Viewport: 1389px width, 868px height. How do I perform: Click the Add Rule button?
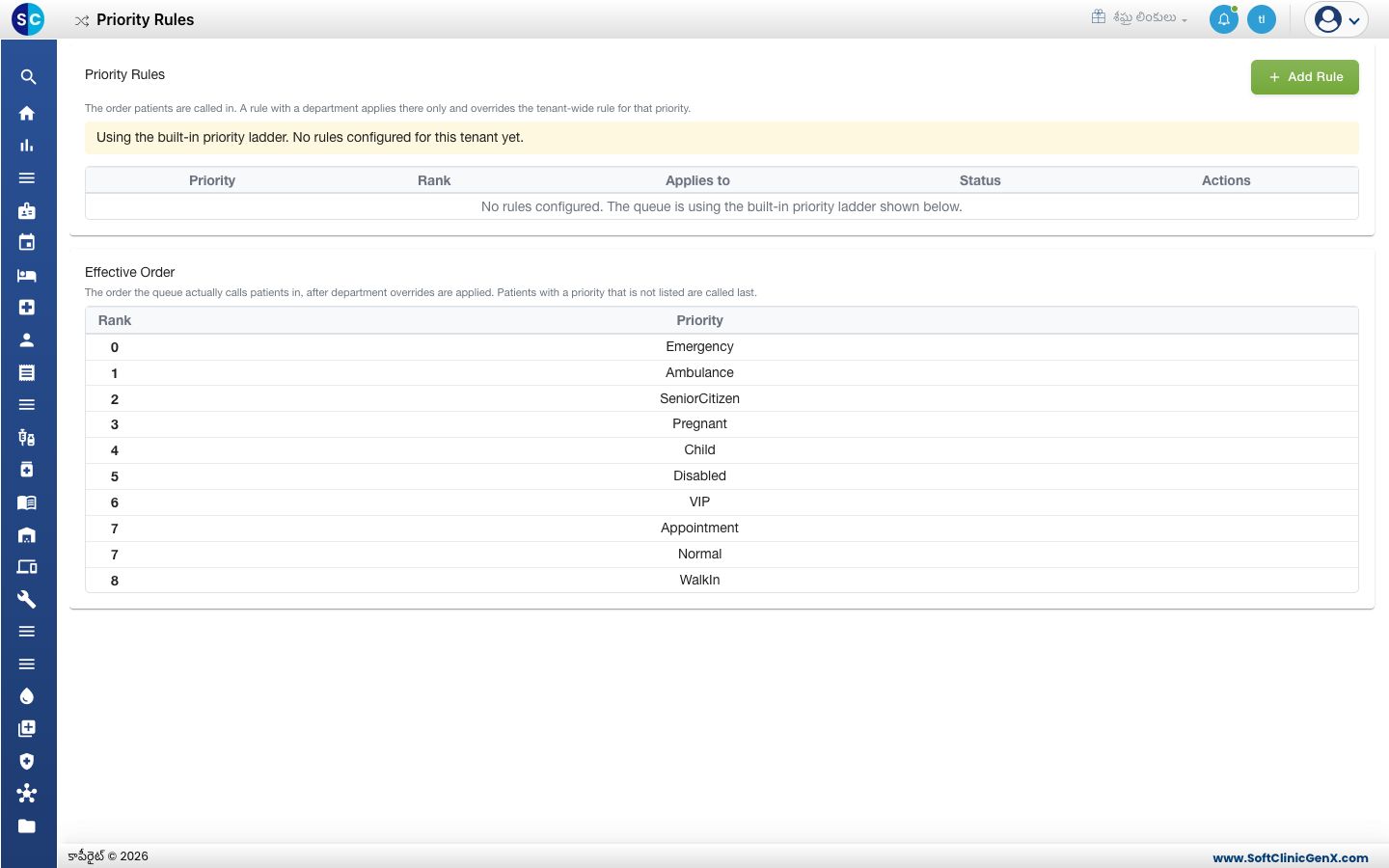(x=1305, y=77)
